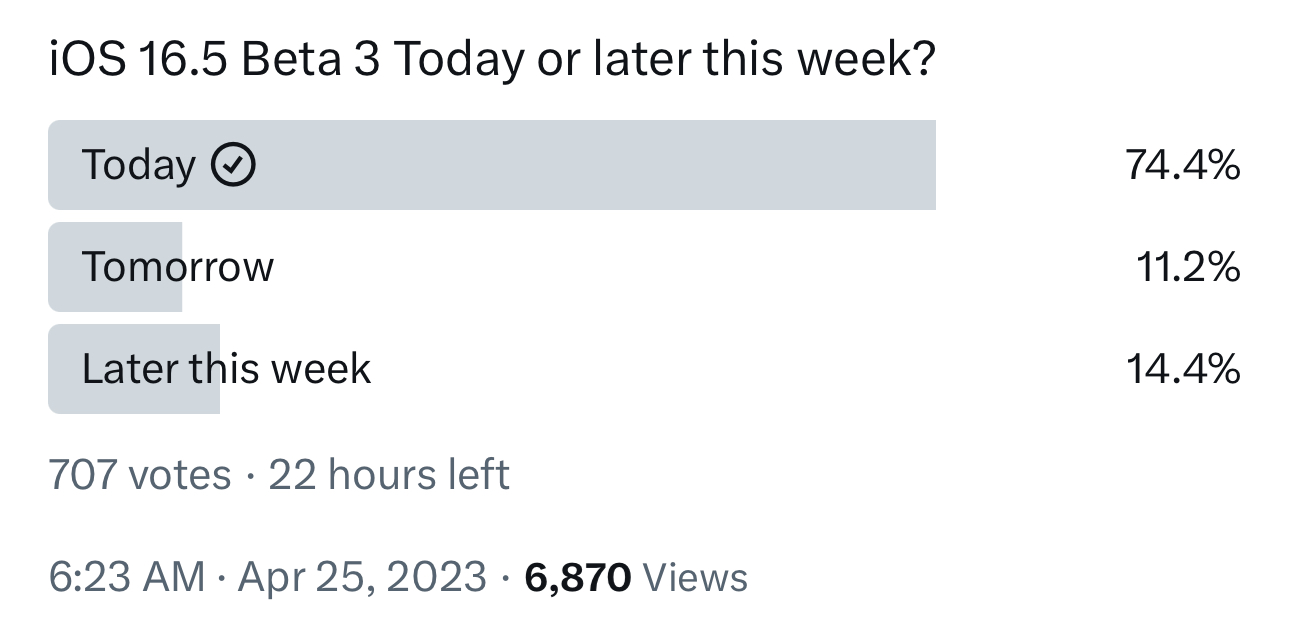Click the 14.4% result percentage
Viewport: 1290px width, 629px height.
pyautogui.click(x=1183, y=369)
